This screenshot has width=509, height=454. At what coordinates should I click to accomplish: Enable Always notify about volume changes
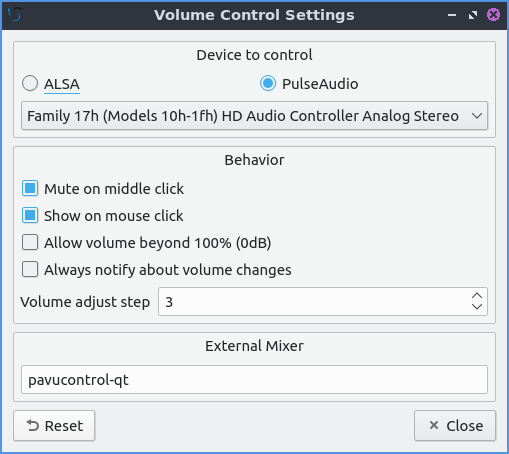(30, 269)
